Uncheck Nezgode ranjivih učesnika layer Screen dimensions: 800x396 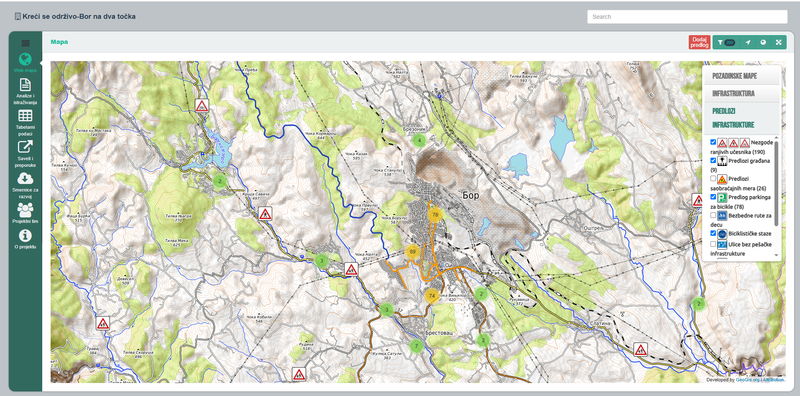click(x=713, y=142)
